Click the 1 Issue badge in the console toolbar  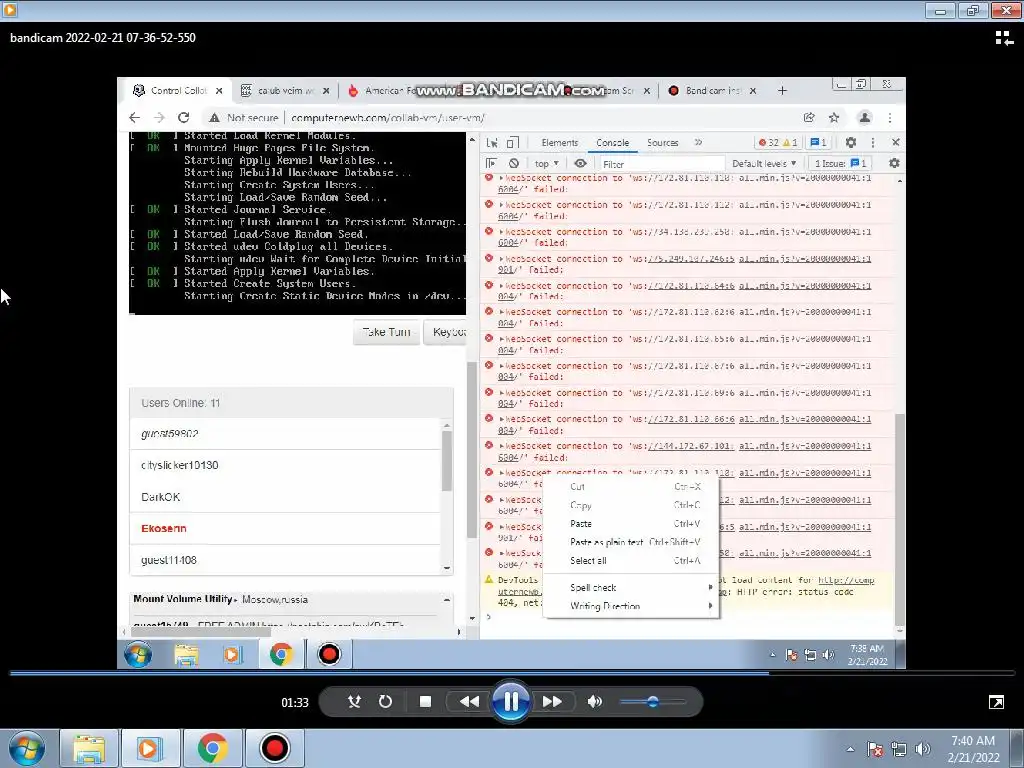tap(840, 163)
